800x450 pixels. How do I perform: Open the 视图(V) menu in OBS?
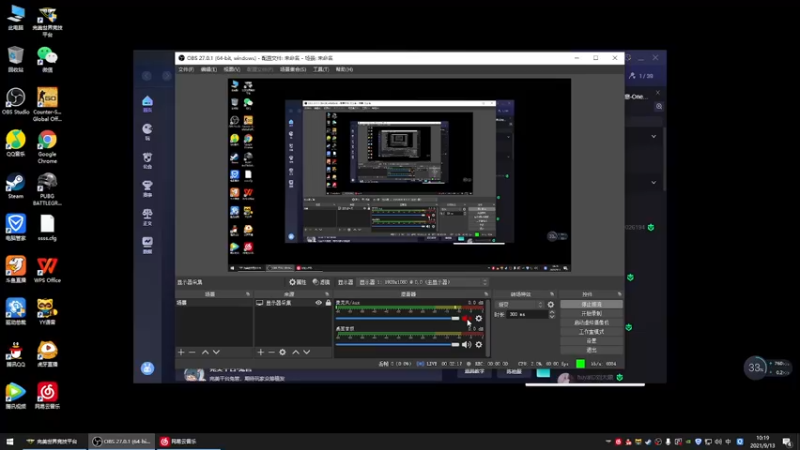pos(232,69)
